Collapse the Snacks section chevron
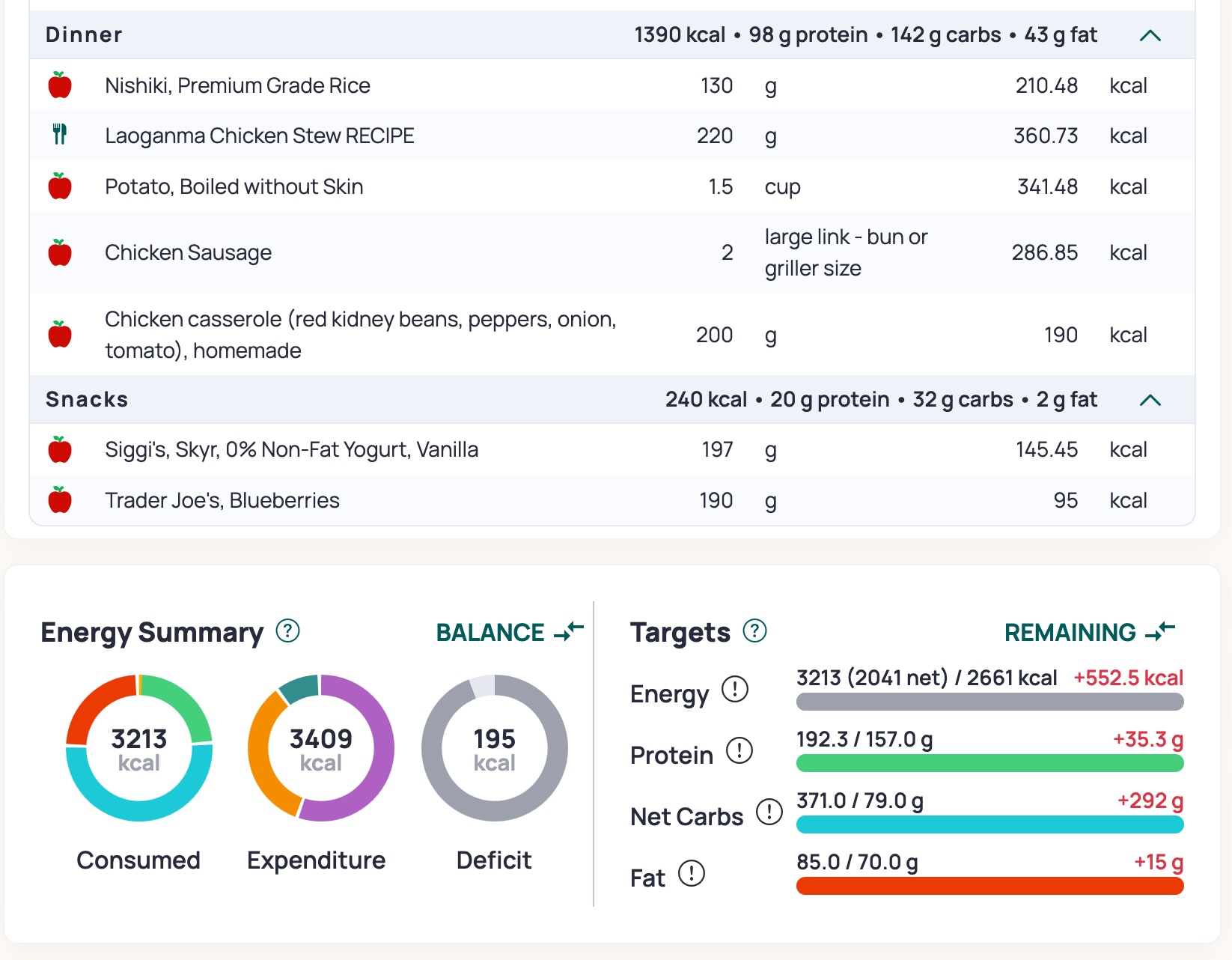 tap(1150, 400)
